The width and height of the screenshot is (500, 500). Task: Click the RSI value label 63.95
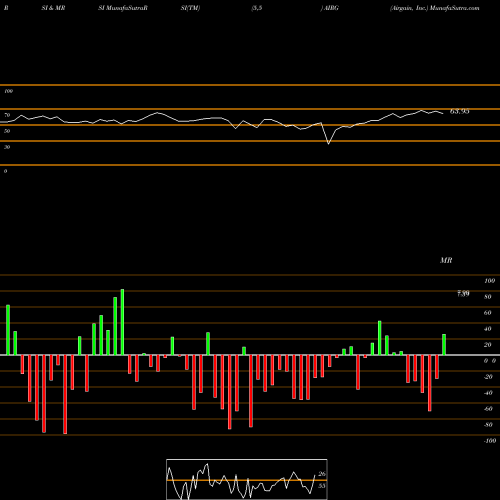click(x=459, y=111)
